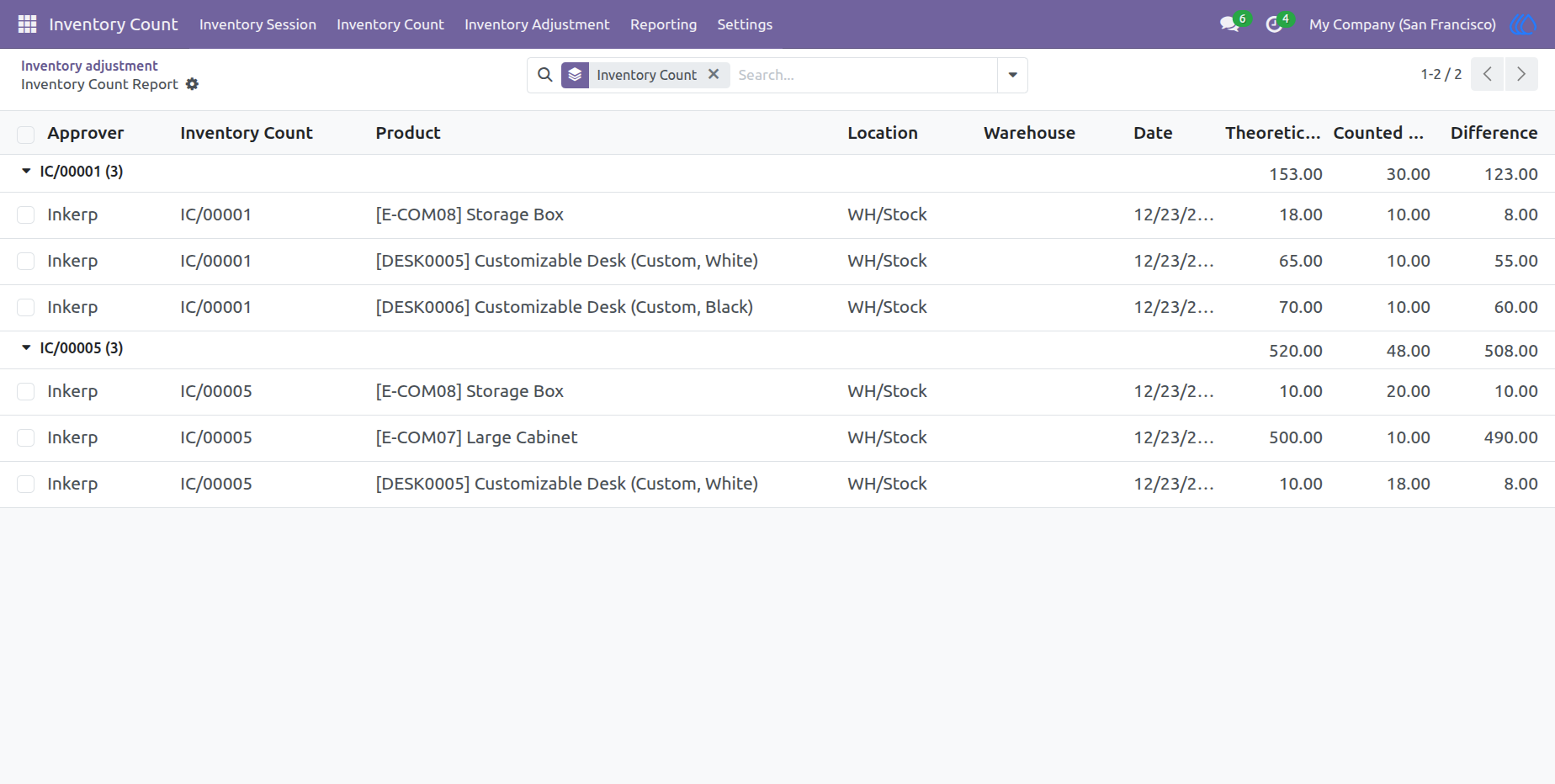Open the conversations chat icon
Image resolution: width=1555 pixels, height=784 pixels.
[x=1229, y=24]
